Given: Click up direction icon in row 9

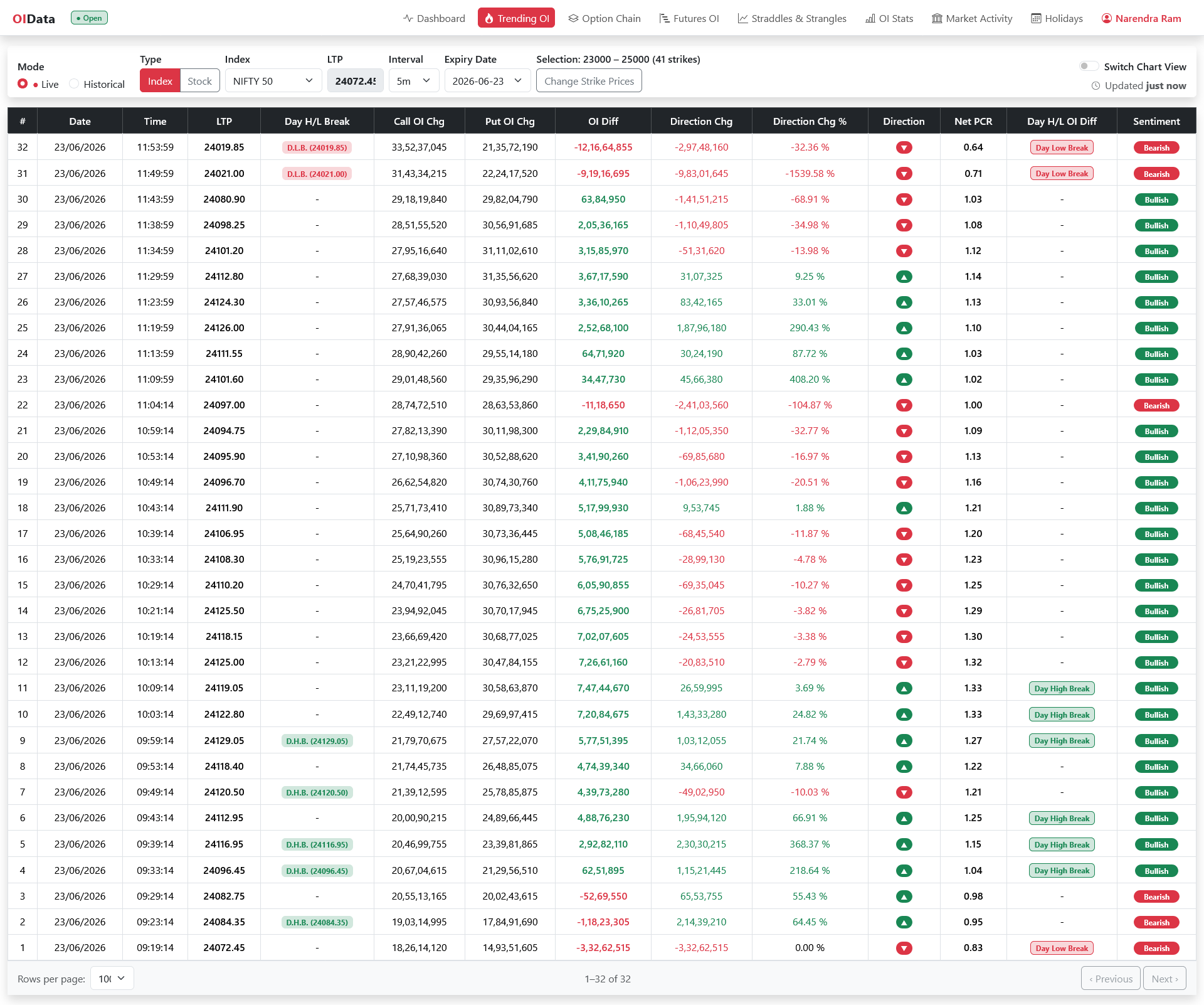Looking at the screenshot, I should (904, 741).
